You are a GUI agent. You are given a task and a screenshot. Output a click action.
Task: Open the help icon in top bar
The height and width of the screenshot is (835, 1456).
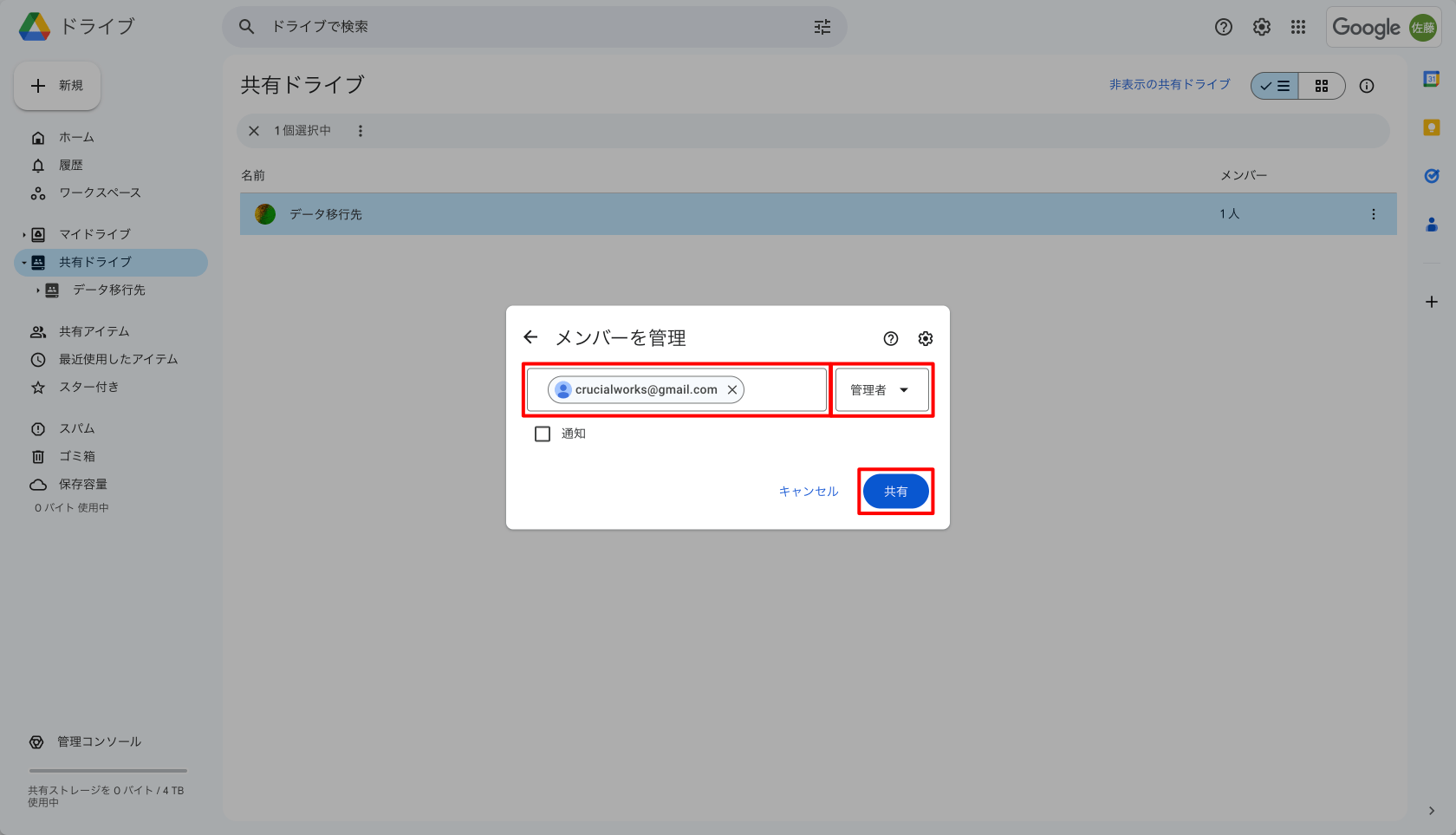point(1224,27)
